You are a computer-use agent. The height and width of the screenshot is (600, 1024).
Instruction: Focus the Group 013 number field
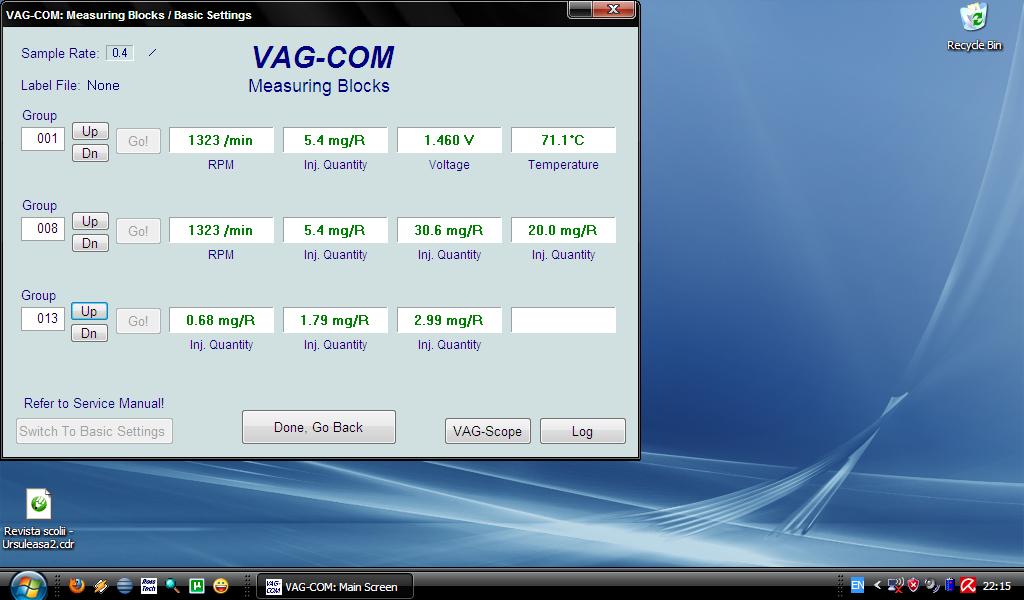pyautogui.click(x=43, y=319)
